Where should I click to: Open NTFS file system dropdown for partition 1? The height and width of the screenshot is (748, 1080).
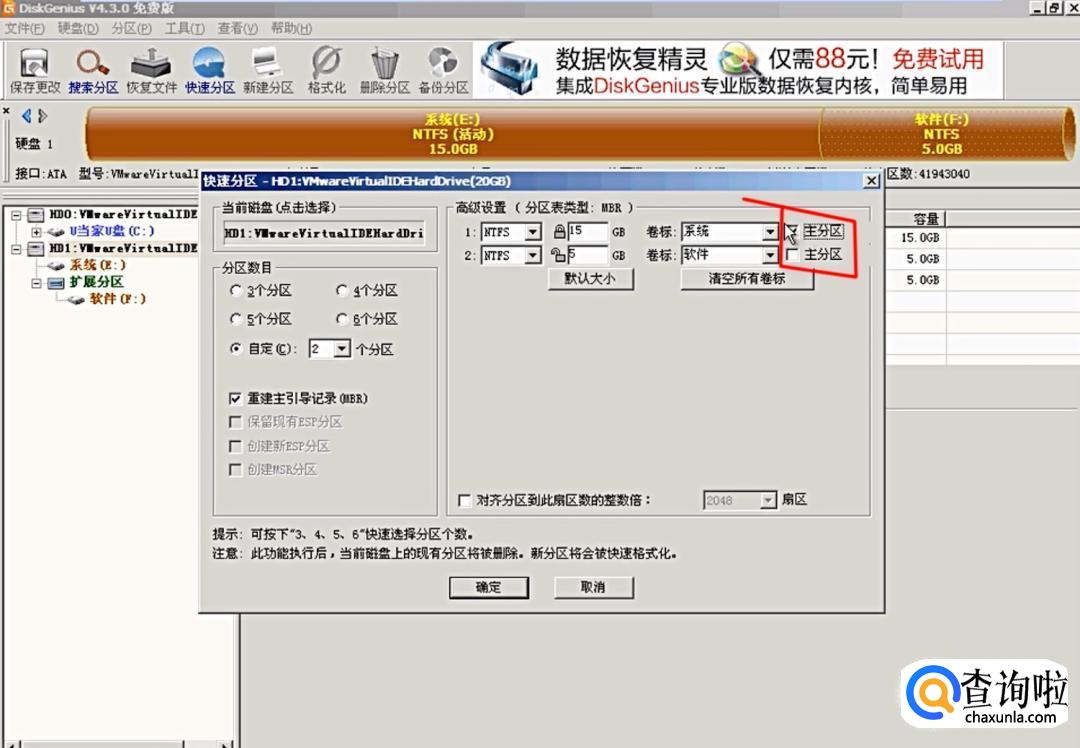pyautogui.click(x=532, y=232)
